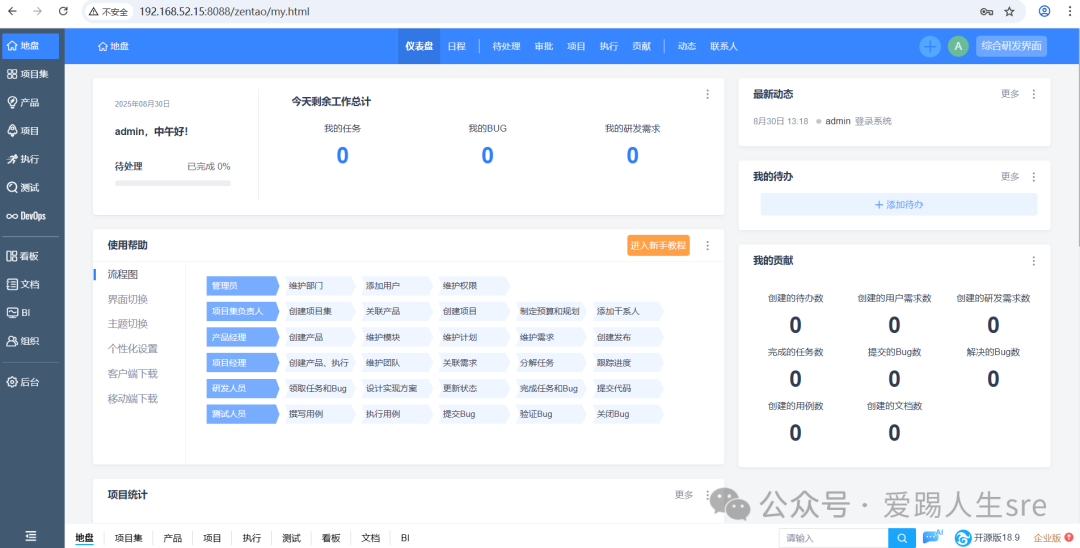The image size is (1080, 548).
Task: Open the 项目统计 block's three-dot menu
Action: [x=707, y=495]
